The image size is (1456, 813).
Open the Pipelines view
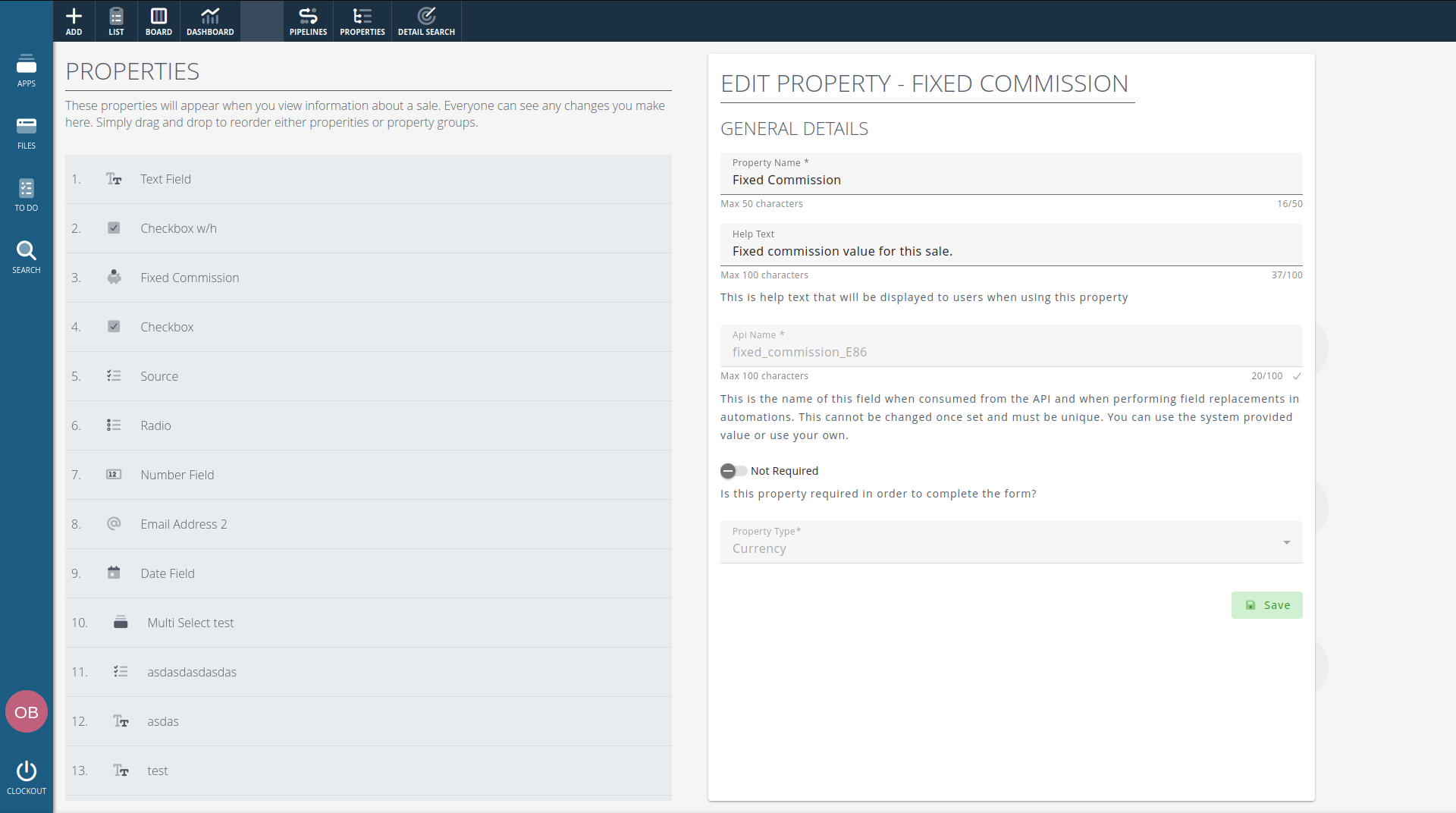click(x=308, y=20)
